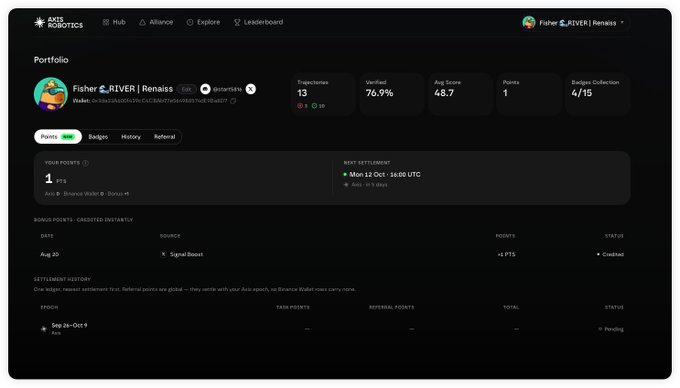The width and height of the screenshot is (680, 388).
Task: Expand the user account dropdown arrow
Action: (622, 22)
